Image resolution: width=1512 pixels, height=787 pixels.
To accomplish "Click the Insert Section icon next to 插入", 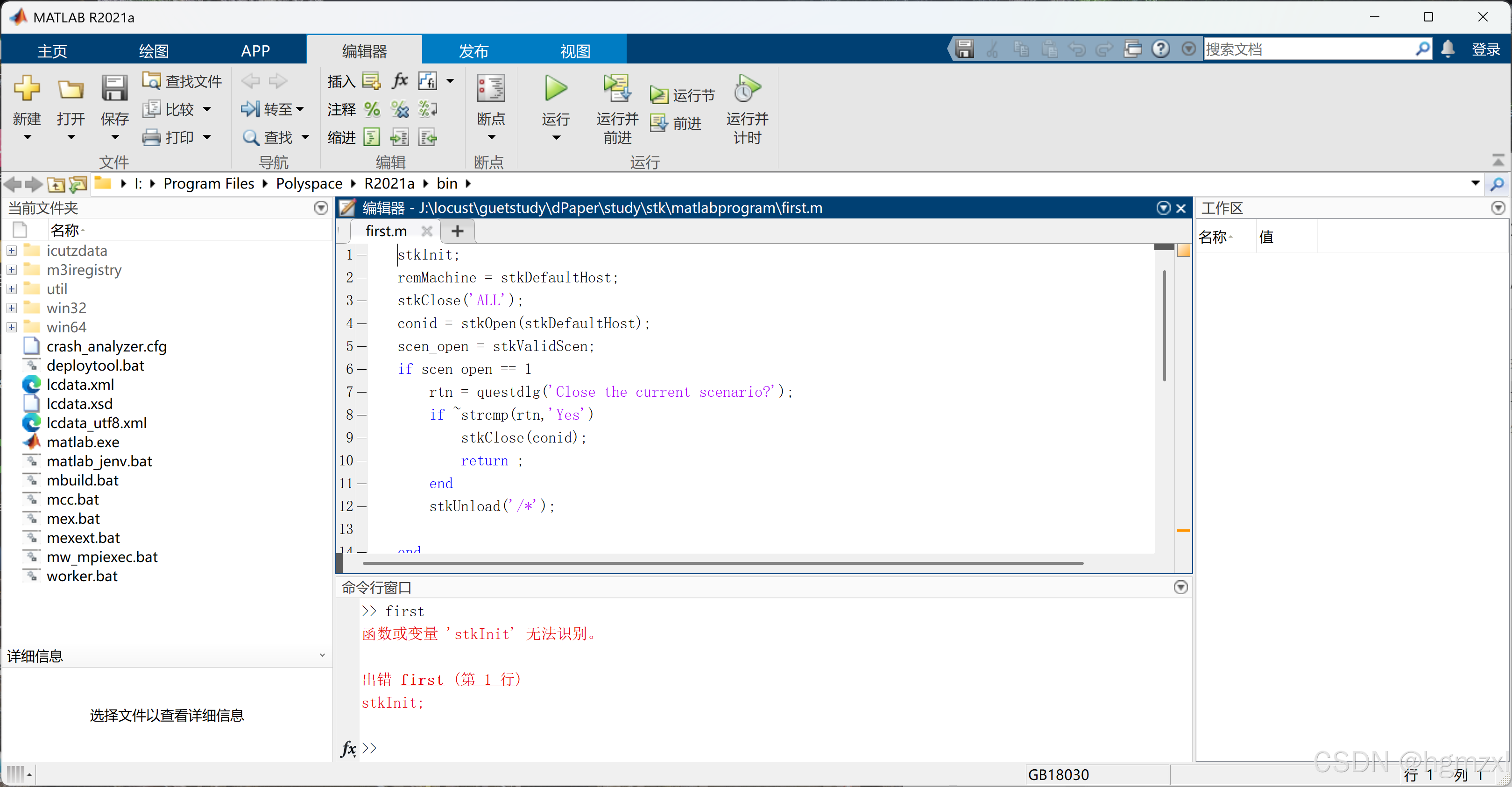I will [x=372, y=80].
